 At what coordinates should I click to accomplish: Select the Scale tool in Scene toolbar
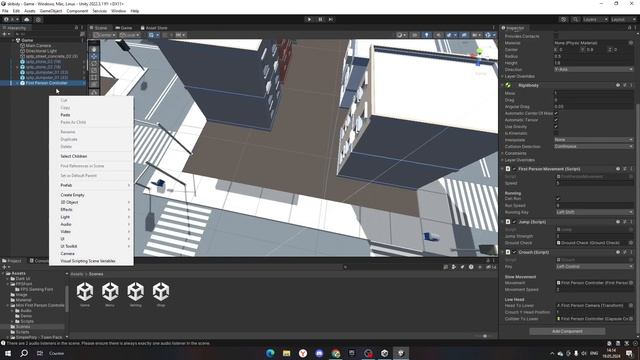[x=94, y=70]
